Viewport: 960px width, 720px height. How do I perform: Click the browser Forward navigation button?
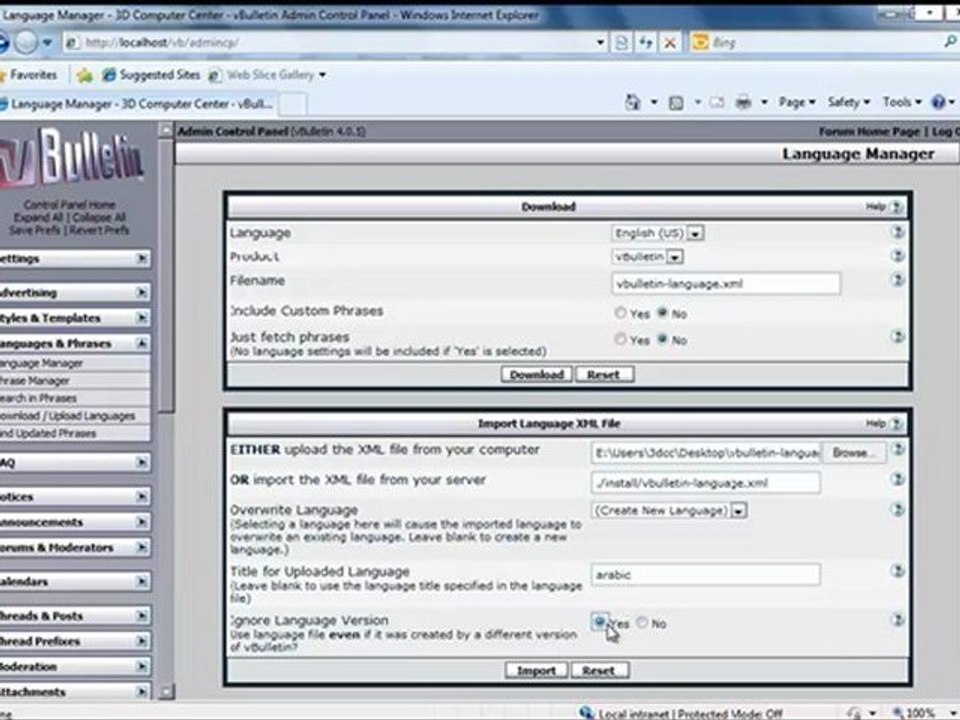point(26,42)
